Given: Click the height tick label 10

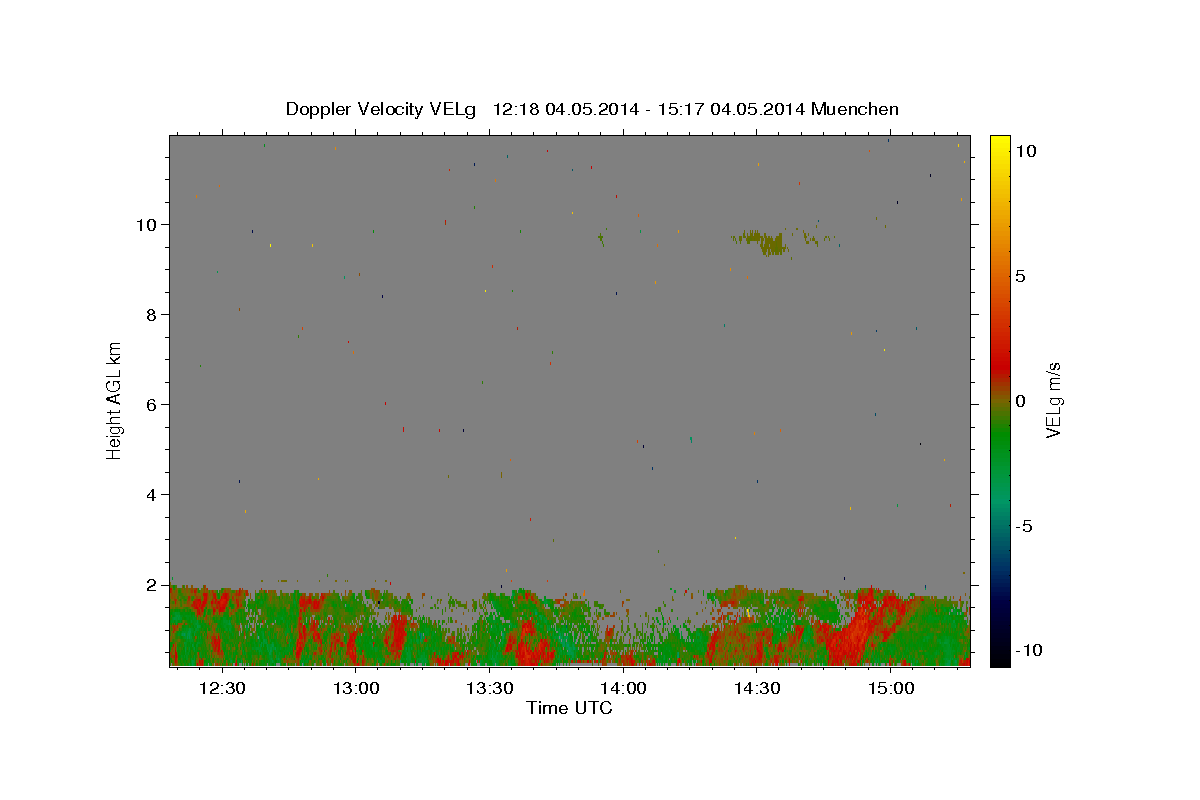Looking at the screenshot, I should [149, 224].
